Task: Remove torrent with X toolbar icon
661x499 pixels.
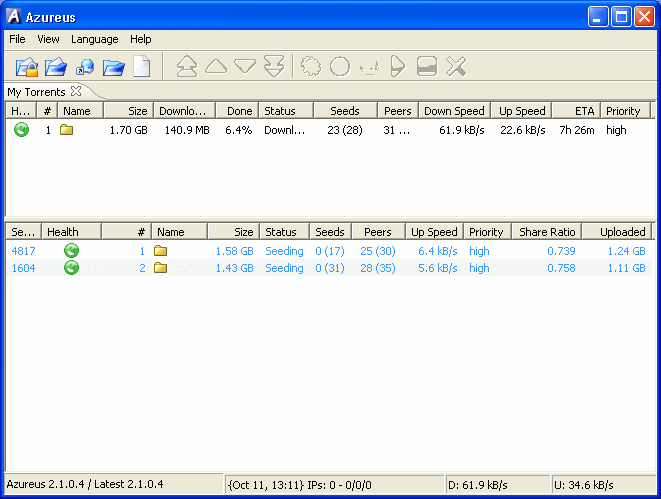Action: pos(456,67)
